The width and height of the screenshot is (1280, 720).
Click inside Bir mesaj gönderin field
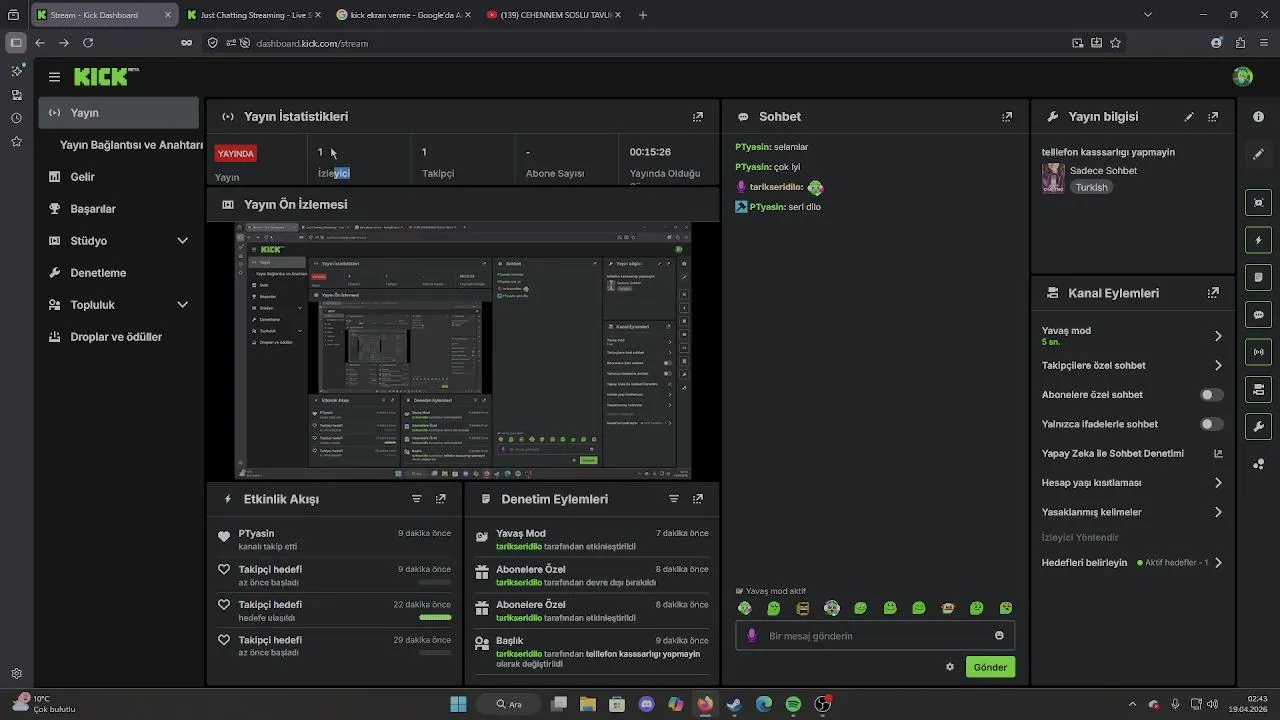[875, 636]
